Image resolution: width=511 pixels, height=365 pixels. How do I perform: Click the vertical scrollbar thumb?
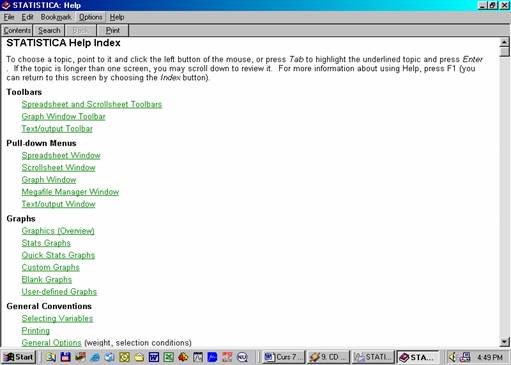tap(504, 52)
